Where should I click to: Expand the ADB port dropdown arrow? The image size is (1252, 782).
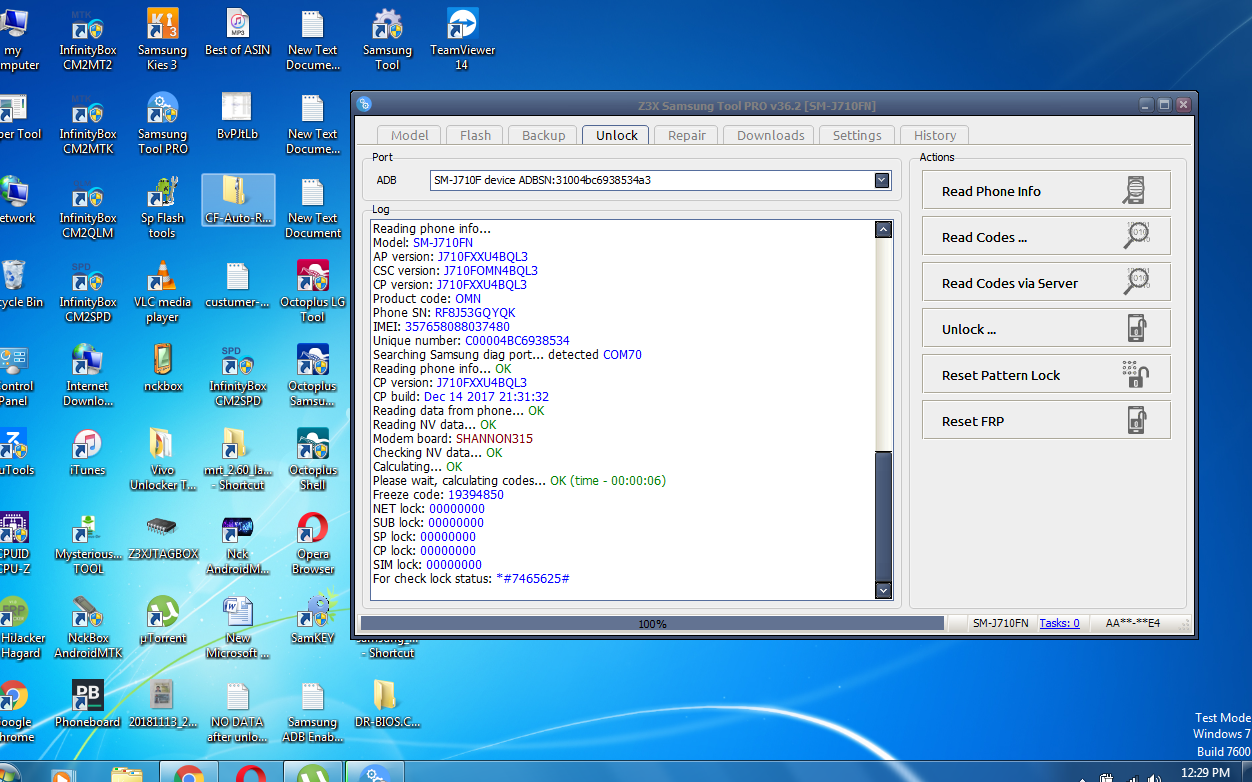[x=881, y=180]
